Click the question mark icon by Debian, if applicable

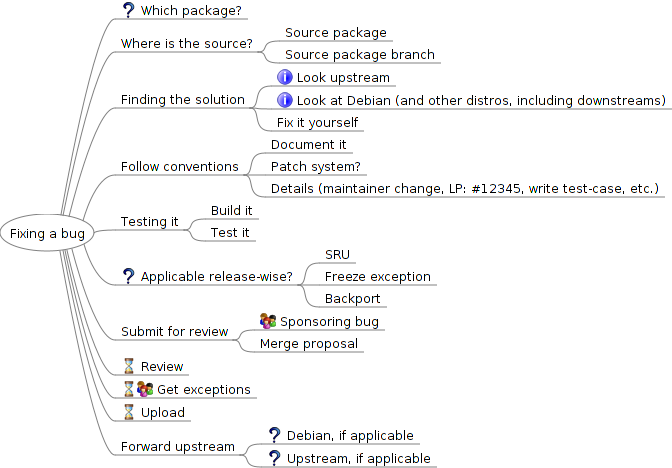pyautogui.click(x=274, y=435)
